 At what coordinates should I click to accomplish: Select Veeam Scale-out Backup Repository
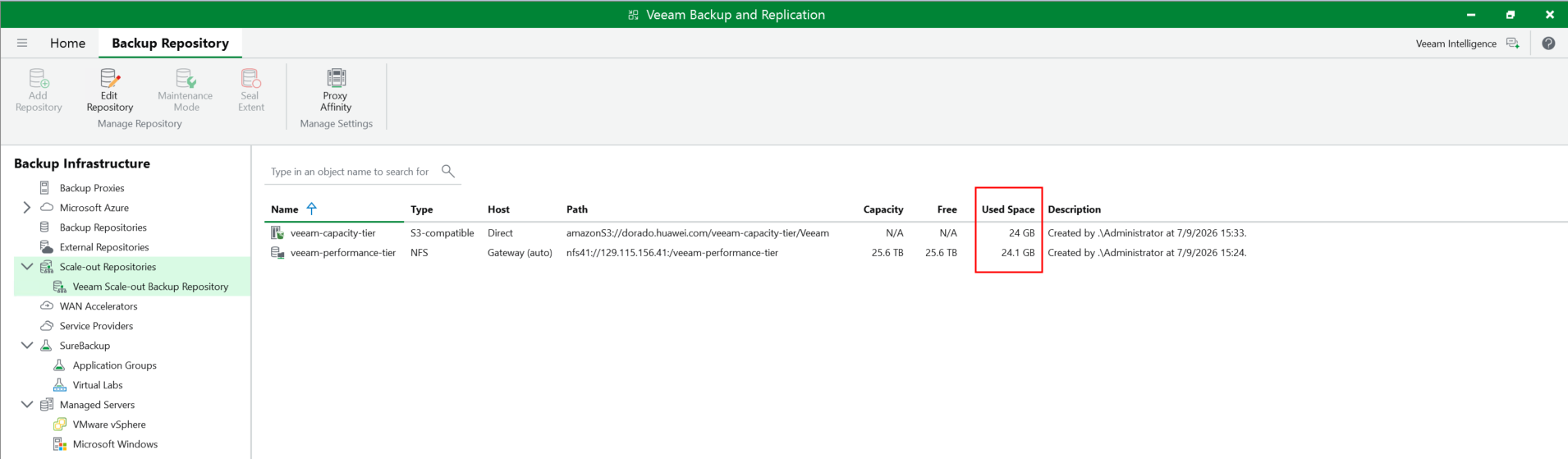coord(150,287)
